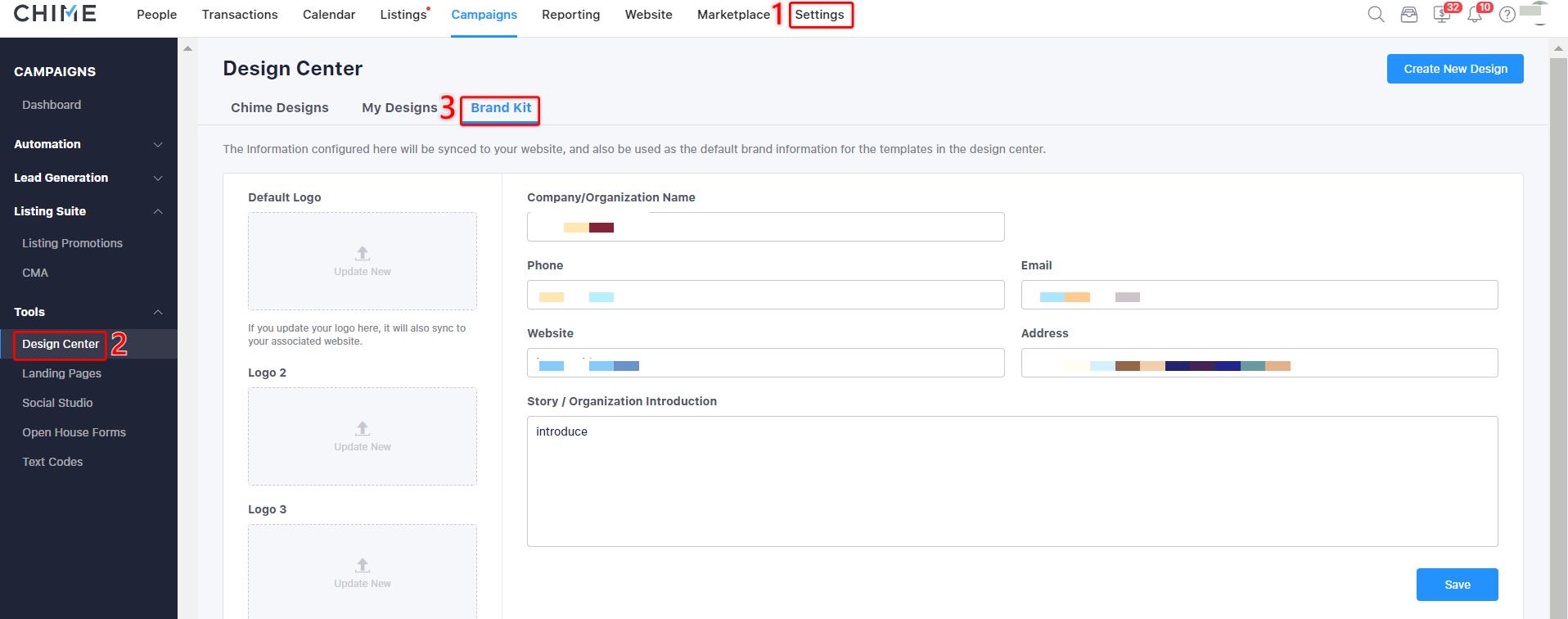Click upload arrow icon in Default Logo box

pos(363,253)
